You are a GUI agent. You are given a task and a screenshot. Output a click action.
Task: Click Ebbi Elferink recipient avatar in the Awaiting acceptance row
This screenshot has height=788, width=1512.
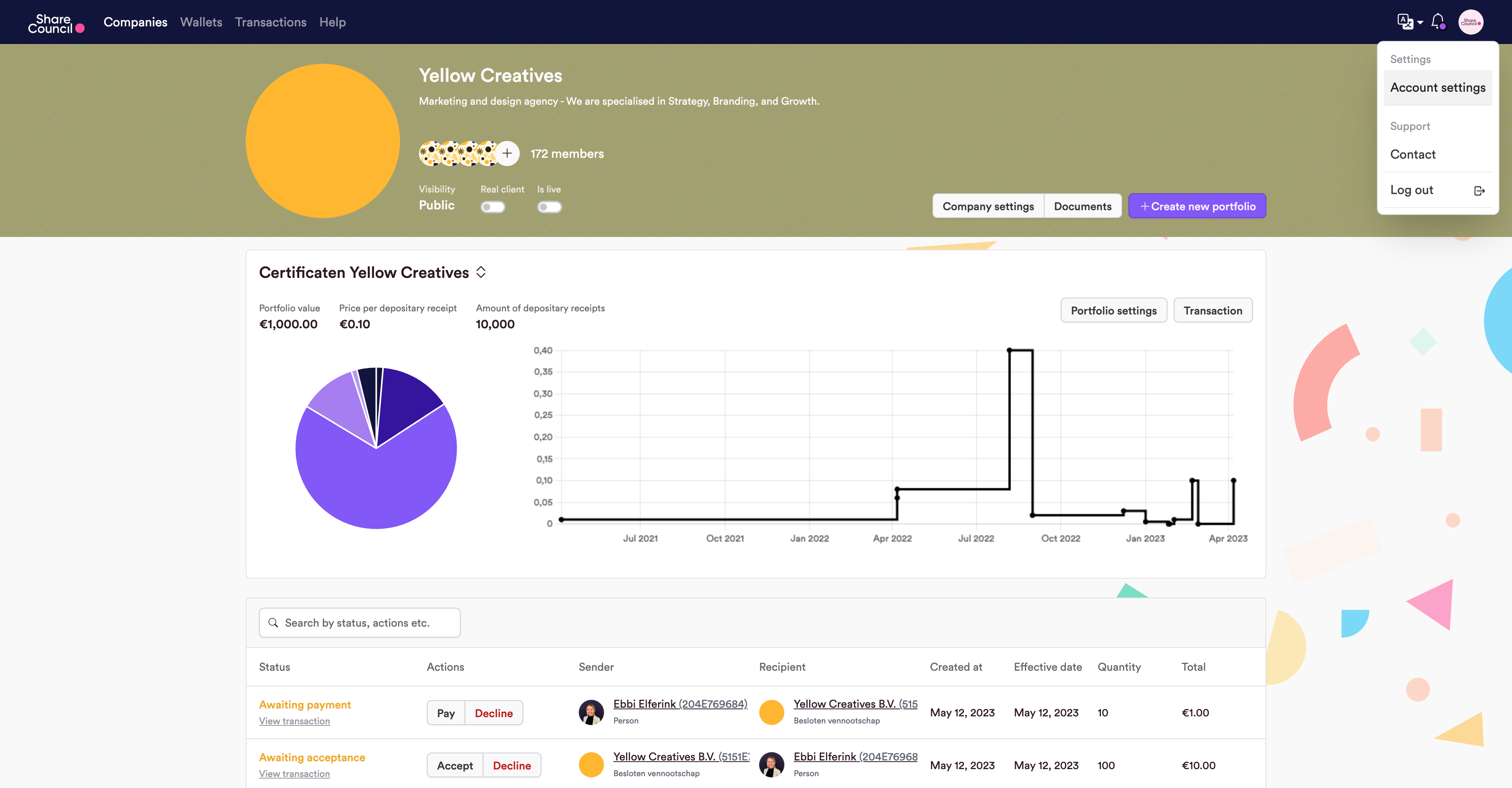(771, 765)
